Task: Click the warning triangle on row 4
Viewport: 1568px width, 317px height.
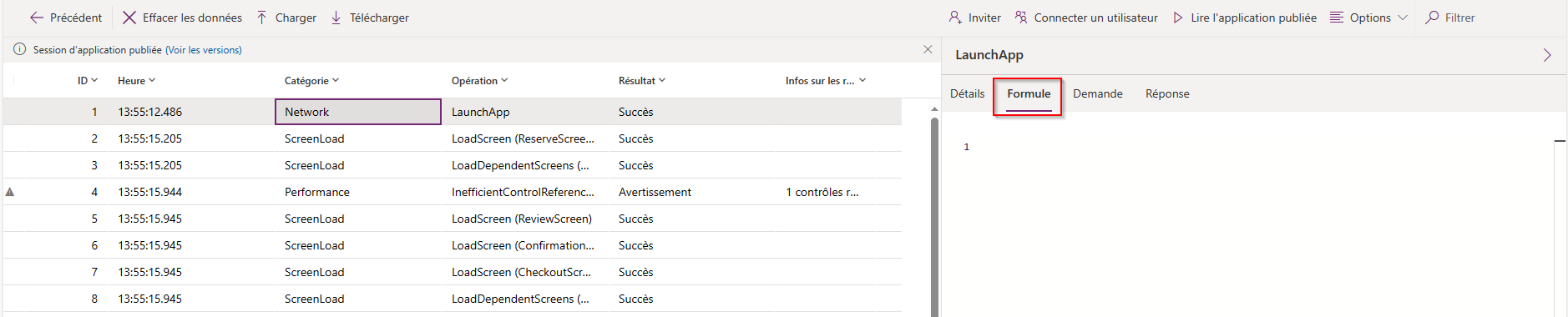Action: click(10, 192)
